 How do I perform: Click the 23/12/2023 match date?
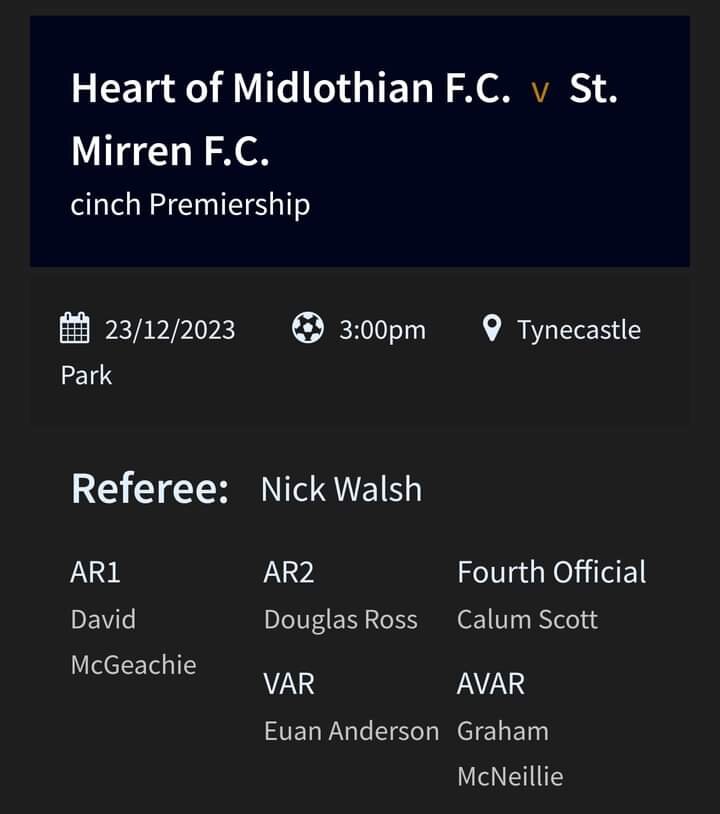pyautogui.click(x=170, y=330)
